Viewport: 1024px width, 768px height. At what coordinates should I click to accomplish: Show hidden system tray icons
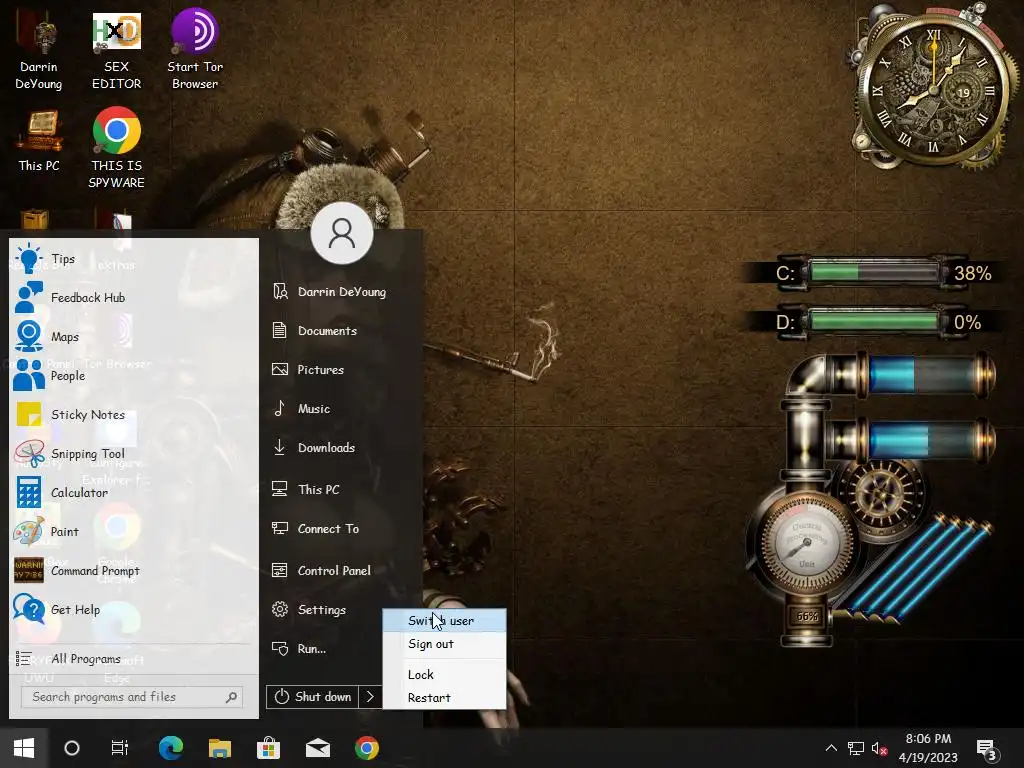(831, 748)
